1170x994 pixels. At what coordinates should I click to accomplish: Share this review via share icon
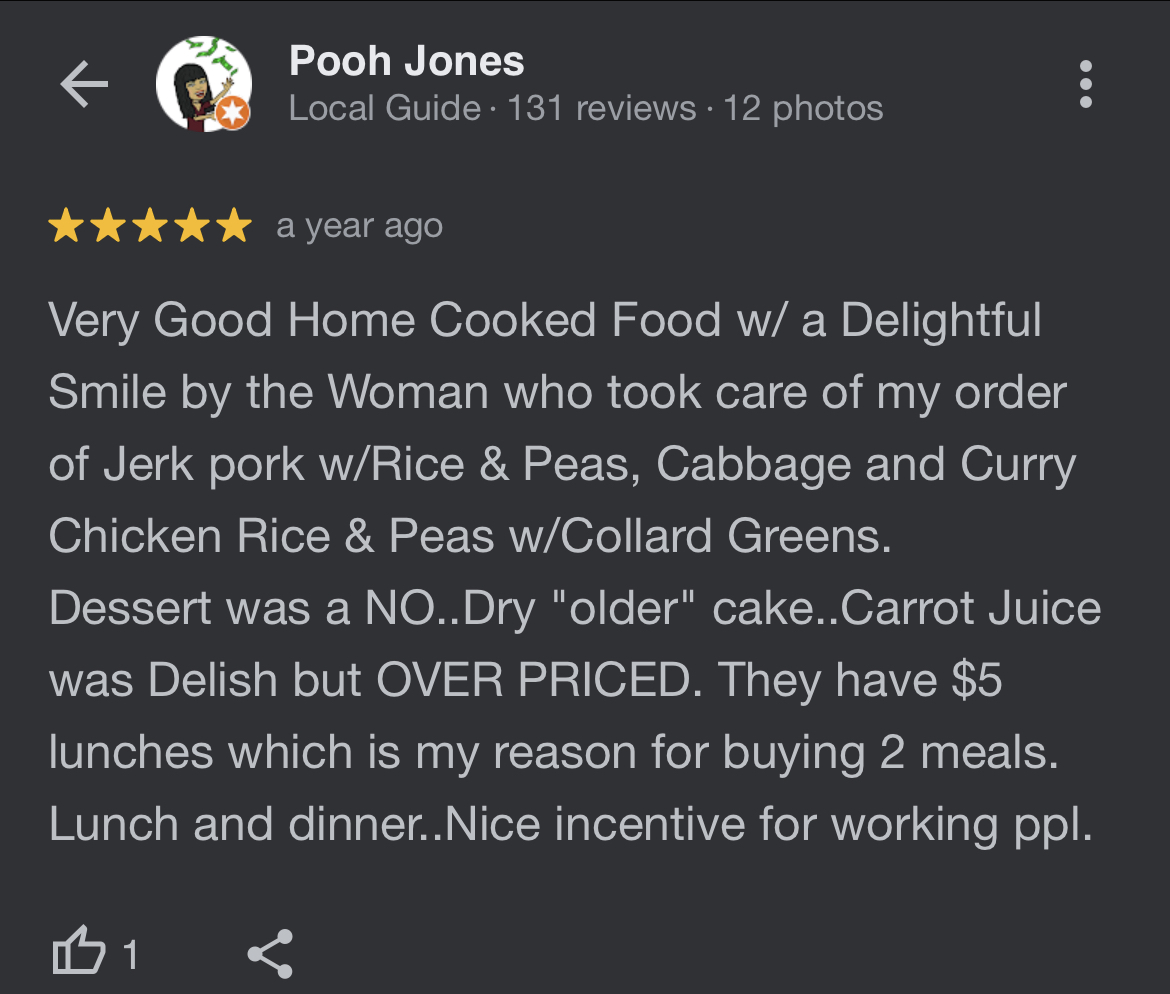click(x=270, y=952)
